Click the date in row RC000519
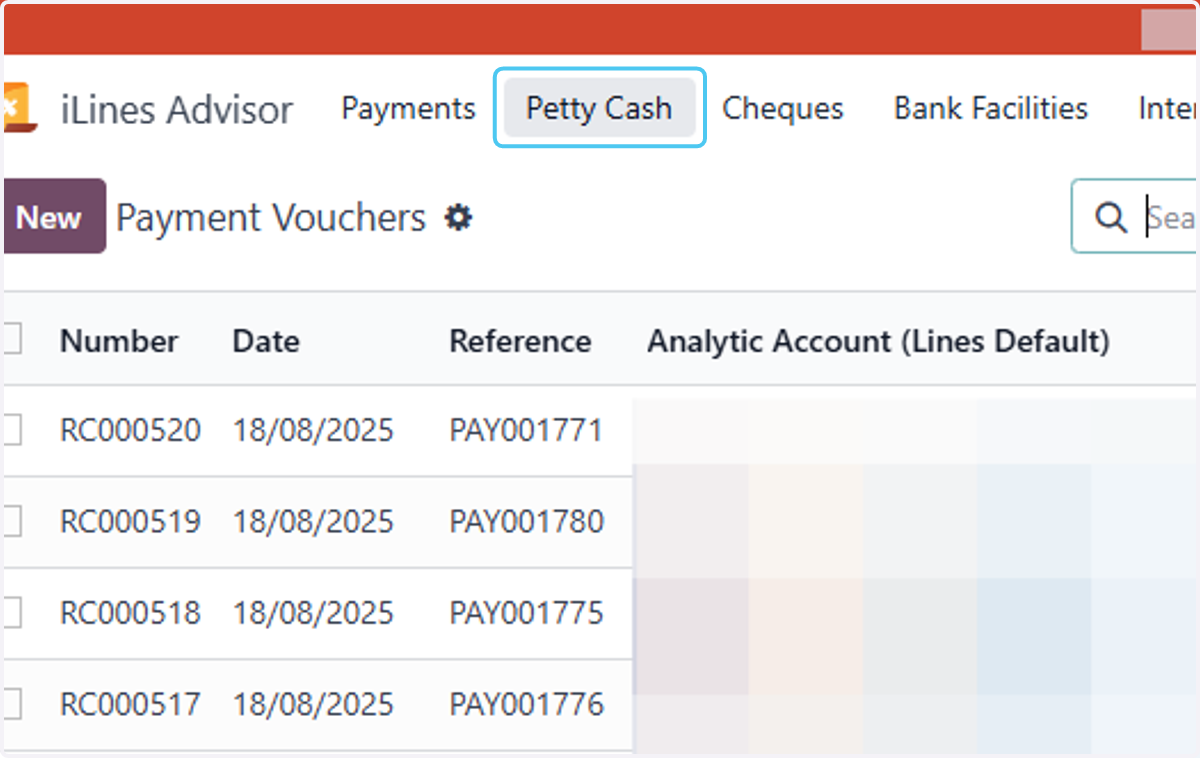Image resolution: width=1200 pixels, height=758 pixels. click(313, 521)
